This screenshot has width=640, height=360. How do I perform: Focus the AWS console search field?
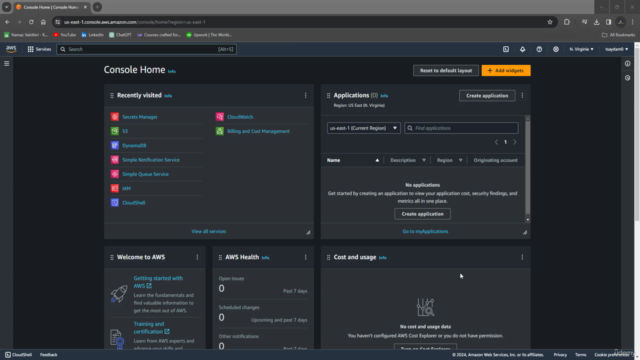[x=147, y=49]
